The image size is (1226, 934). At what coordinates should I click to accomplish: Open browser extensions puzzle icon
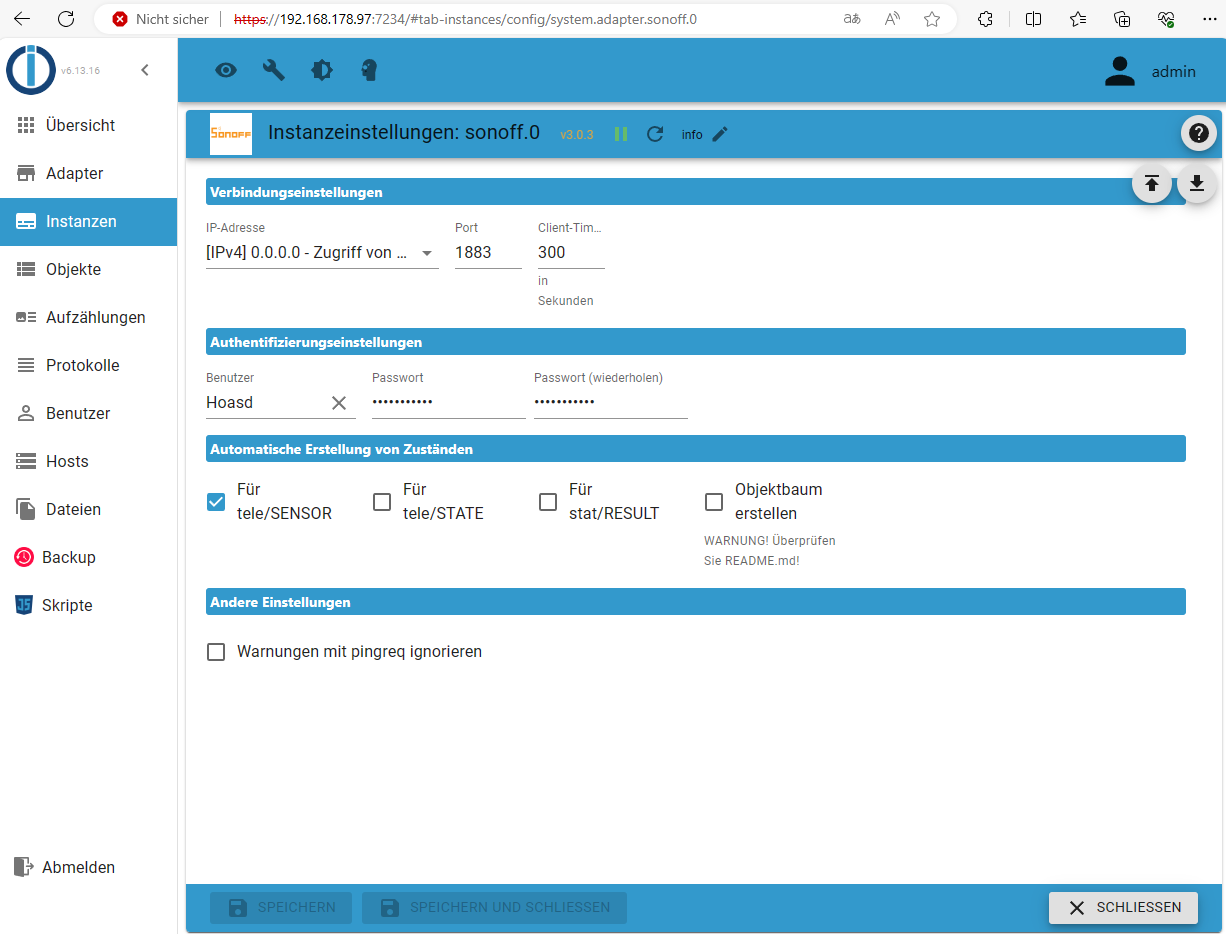[985, 19]
